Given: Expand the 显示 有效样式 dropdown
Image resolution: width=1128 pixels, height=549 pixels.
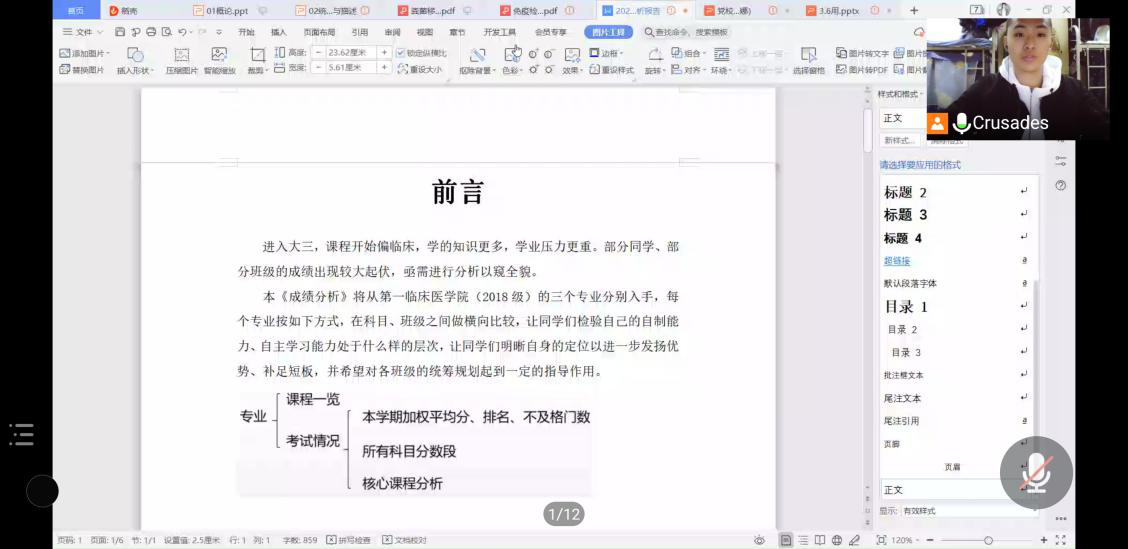Looking at the screenshot, I should tap(960, 511).
